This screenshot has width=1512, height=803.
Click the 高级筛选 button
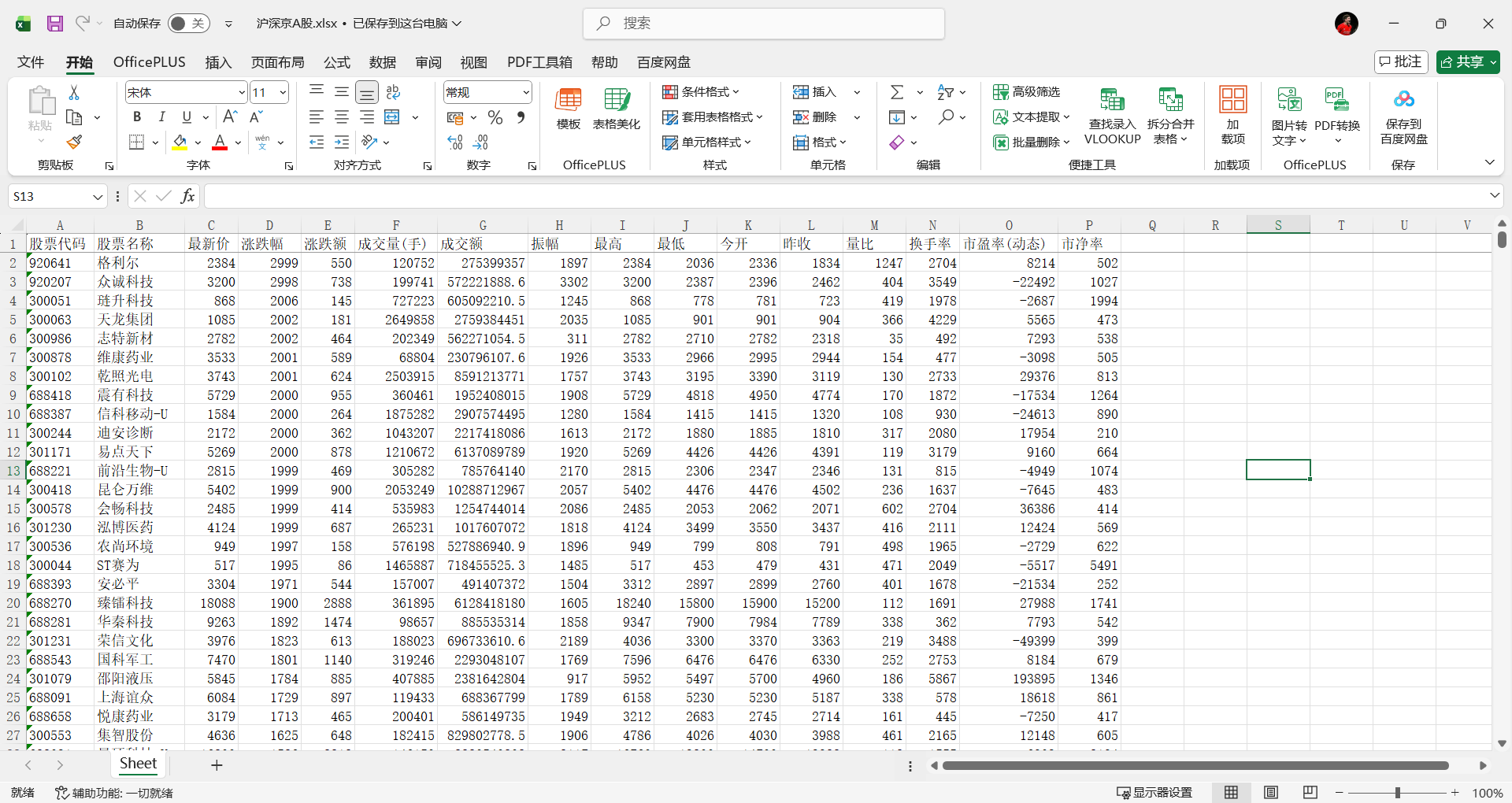coord(1026,92)
